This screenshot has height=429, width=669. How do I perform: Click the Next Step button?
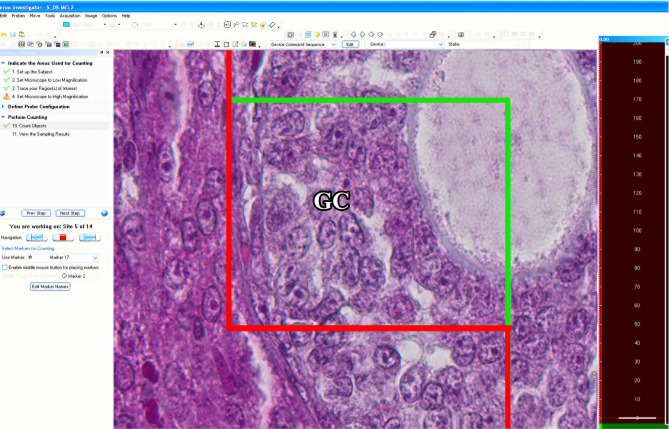pyautogui.click(x=70, y=213)
